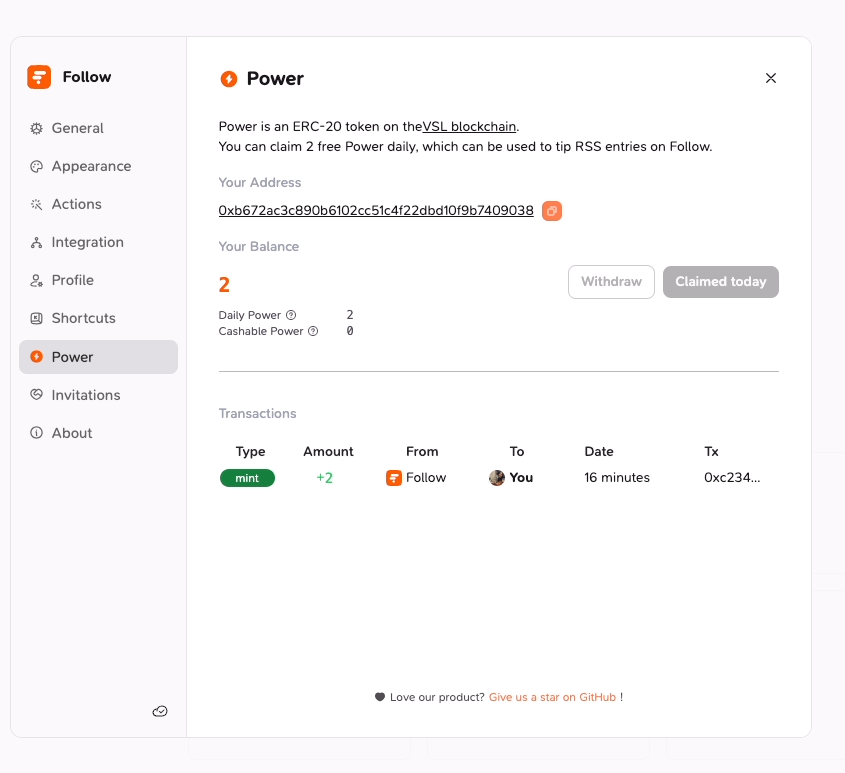This screenshot has width=845, height=773.
Task: Click the Claimed today button
Action: point(721,282)
